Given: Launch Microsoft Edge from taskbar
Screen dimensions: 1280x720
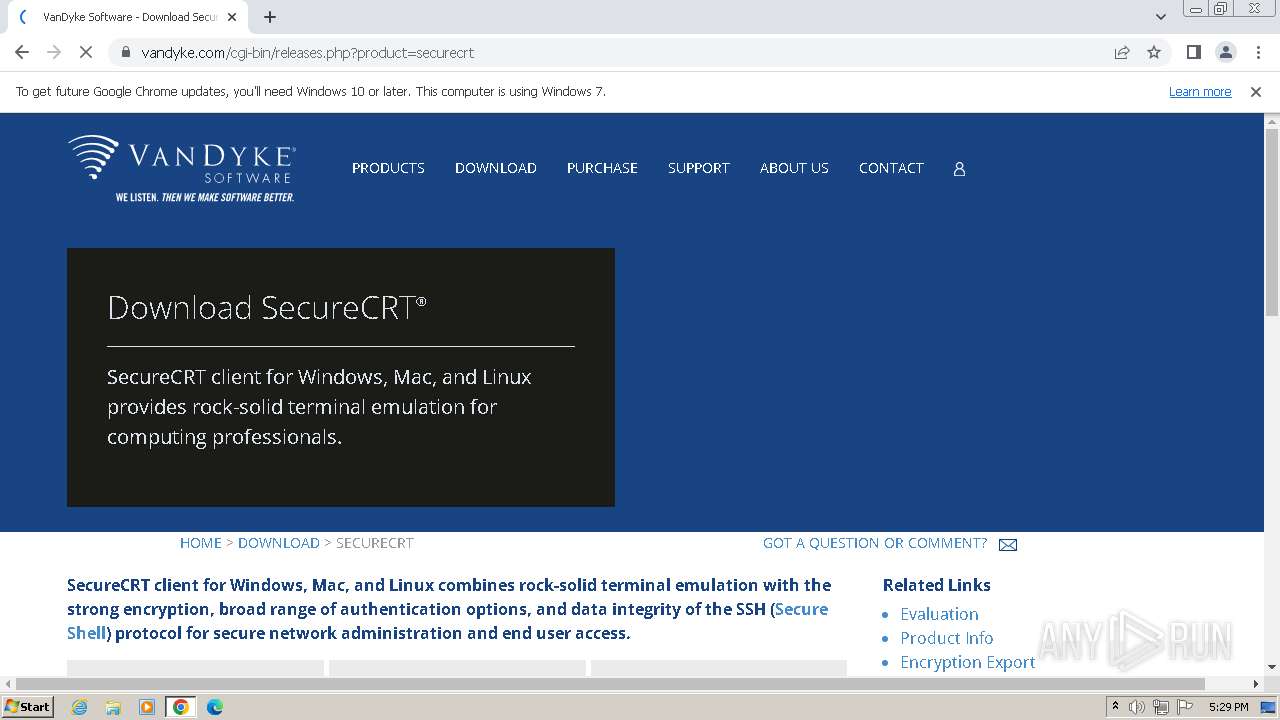Looking at the screenshot, I should (x=215, y=707).
